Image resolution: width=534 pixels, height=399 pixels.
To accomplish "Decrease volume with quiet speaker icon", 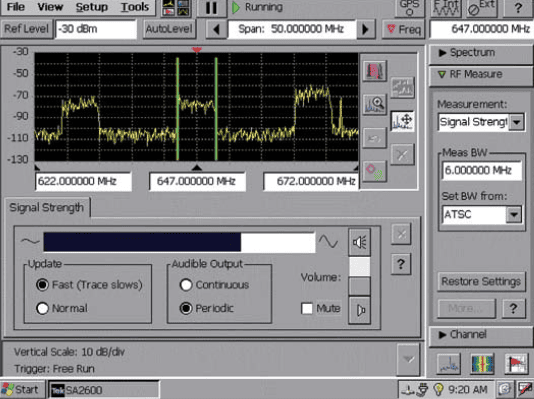I will coord(359,310).
